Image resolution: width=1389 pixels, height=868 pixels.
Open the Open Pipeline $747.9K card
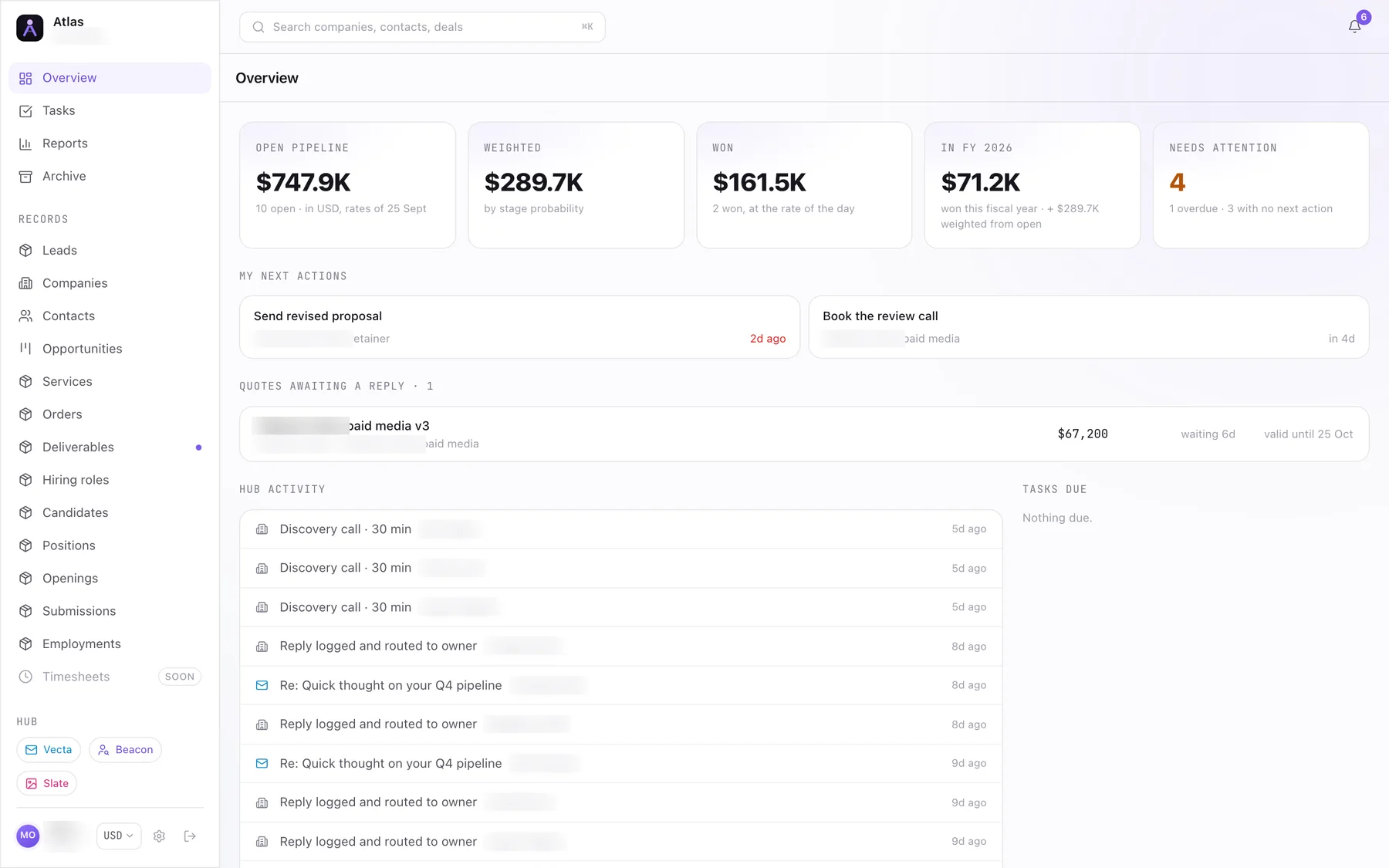pos(347,185)
